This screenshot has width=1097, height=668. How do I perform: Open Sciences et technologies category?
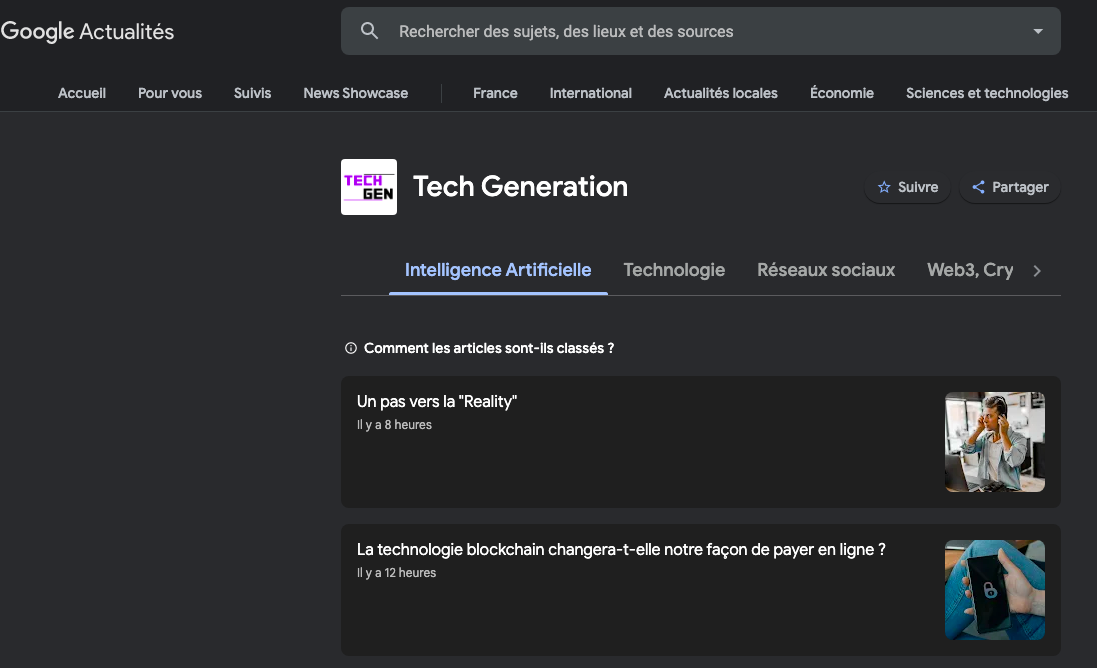(x=987, y=93)
